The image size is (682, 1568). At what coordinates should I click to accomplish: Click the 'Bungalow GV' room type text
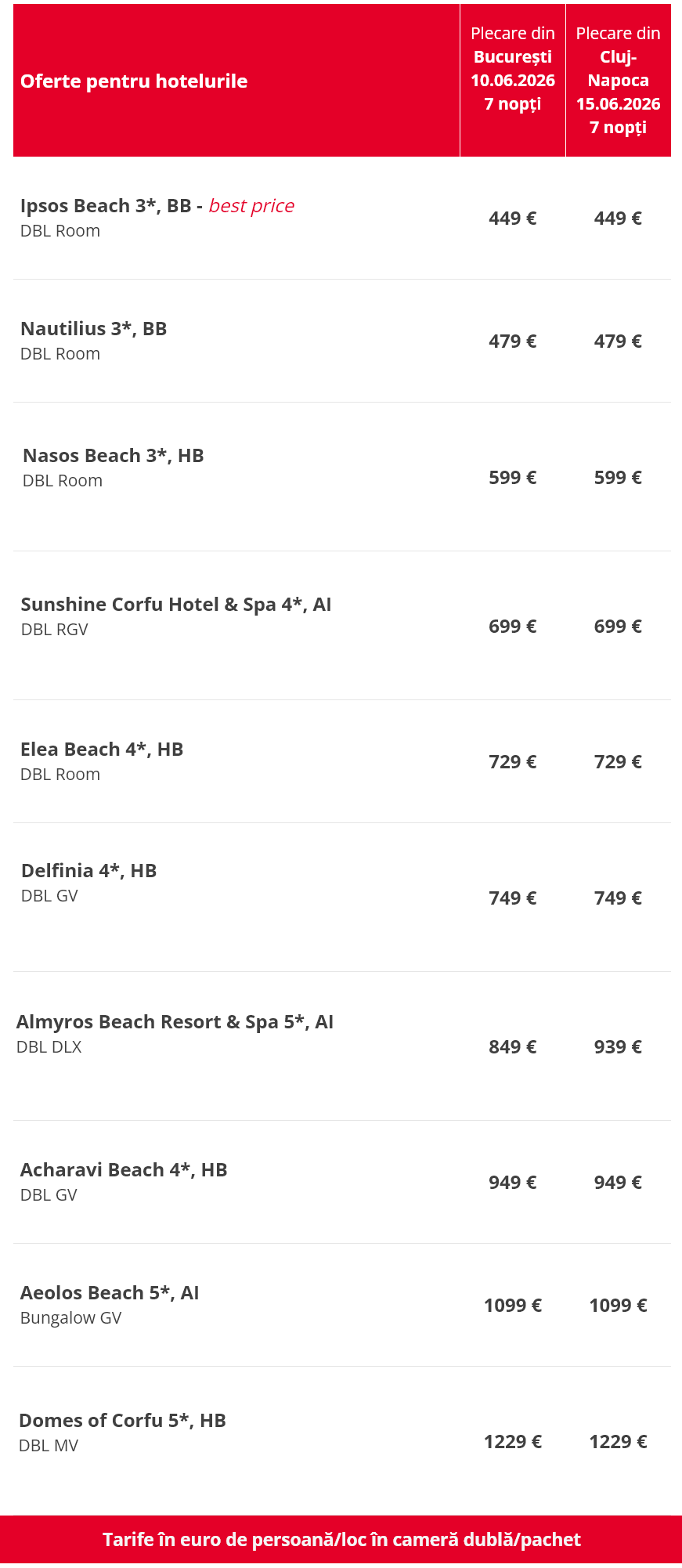70,1318
